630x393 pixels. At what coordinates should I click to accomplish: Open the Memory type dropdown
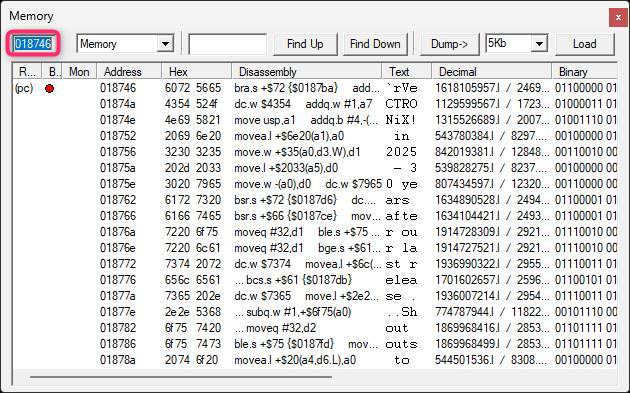[165, 44]
